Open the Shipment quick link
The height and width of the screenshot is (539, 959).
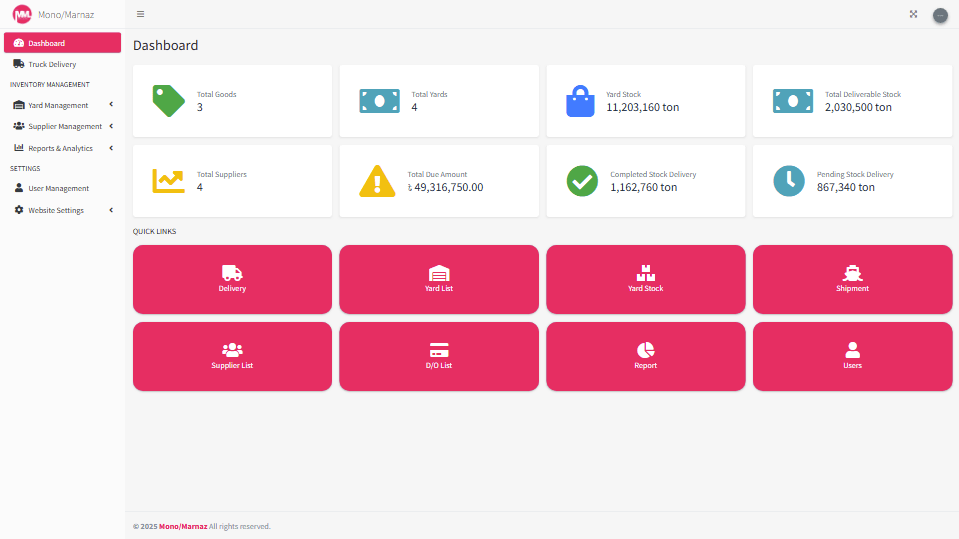[x=853, y=280]
